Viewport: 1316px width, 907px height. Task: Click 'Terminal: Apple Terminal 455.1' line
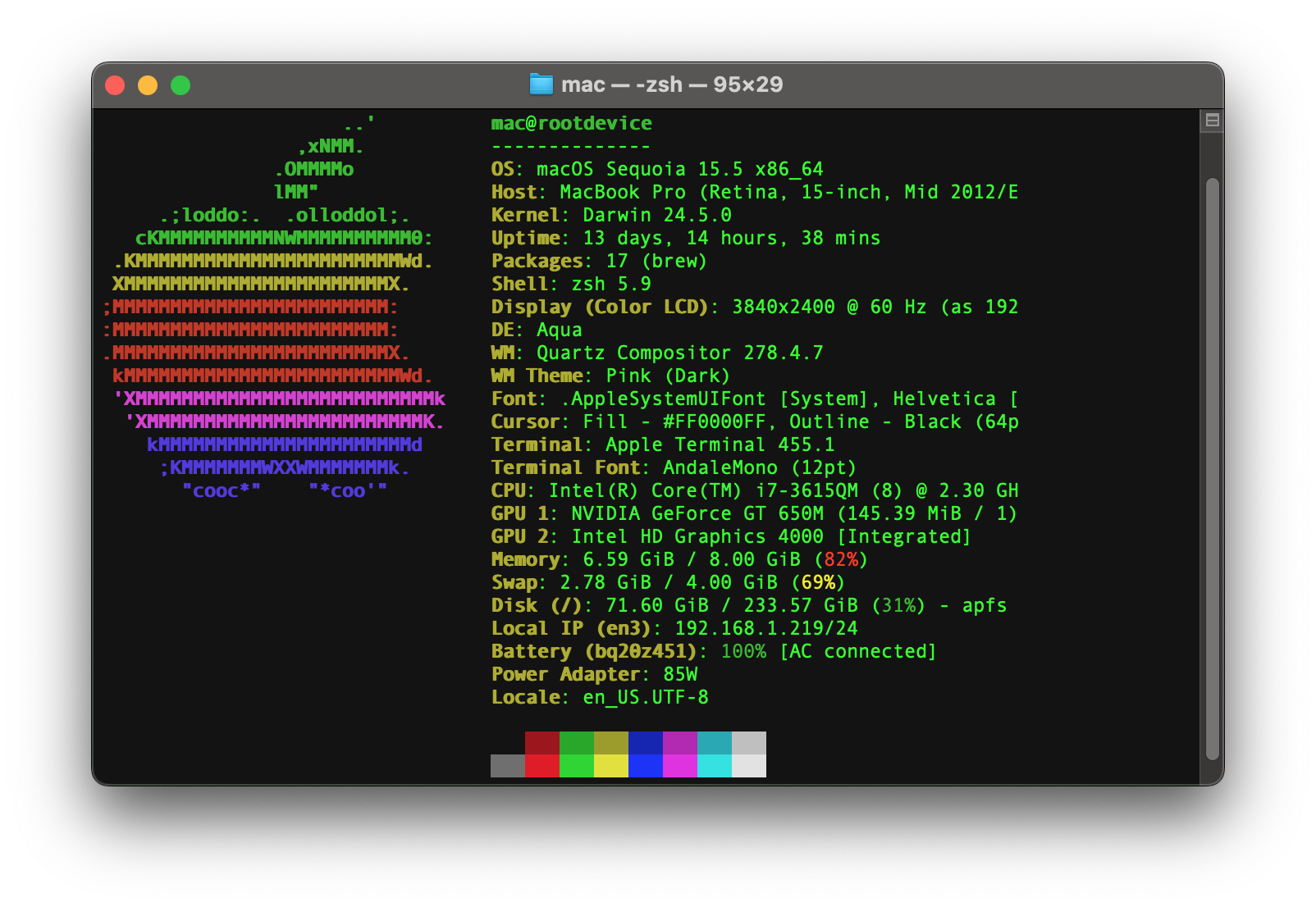tap(663, 444)
